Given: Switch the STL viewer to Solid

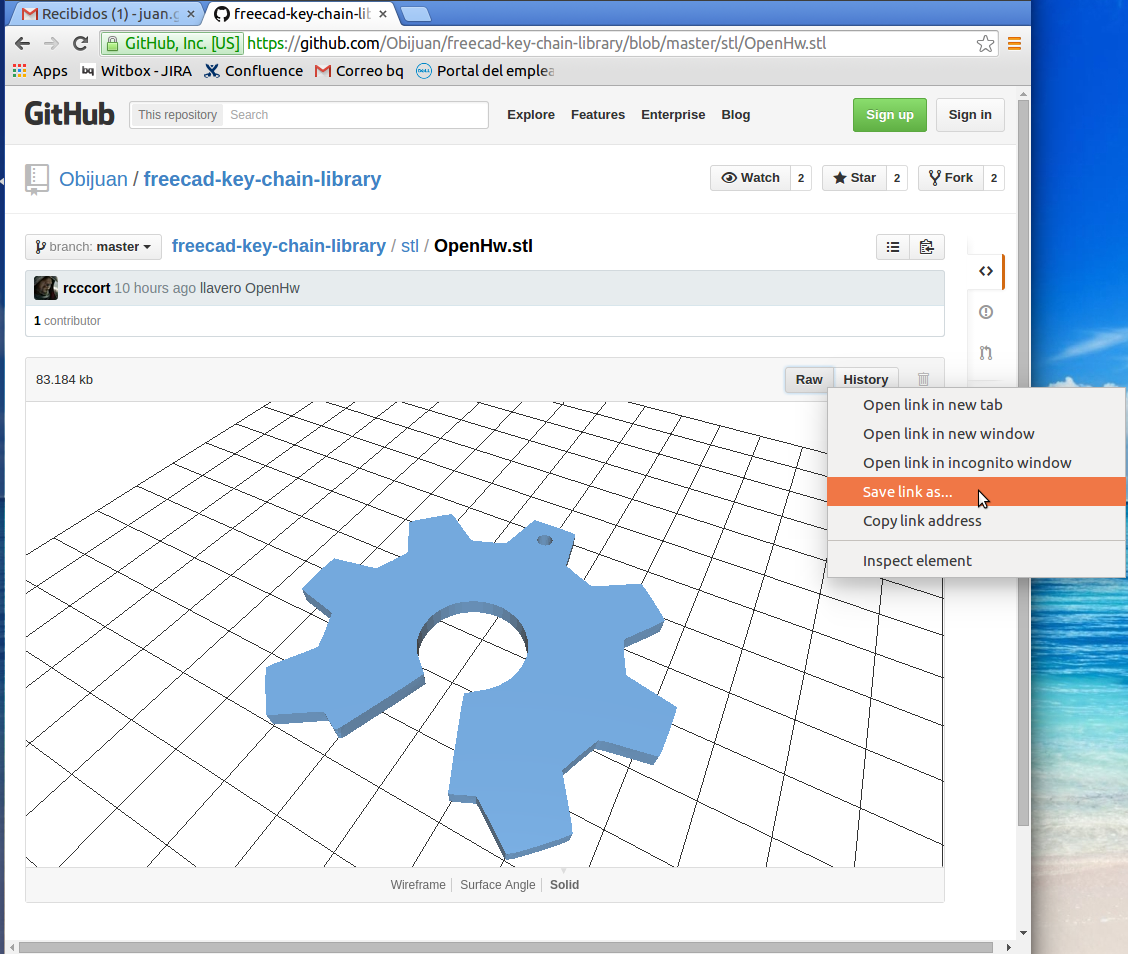Looking at the screenshot, I should click(x=564, y=885).
